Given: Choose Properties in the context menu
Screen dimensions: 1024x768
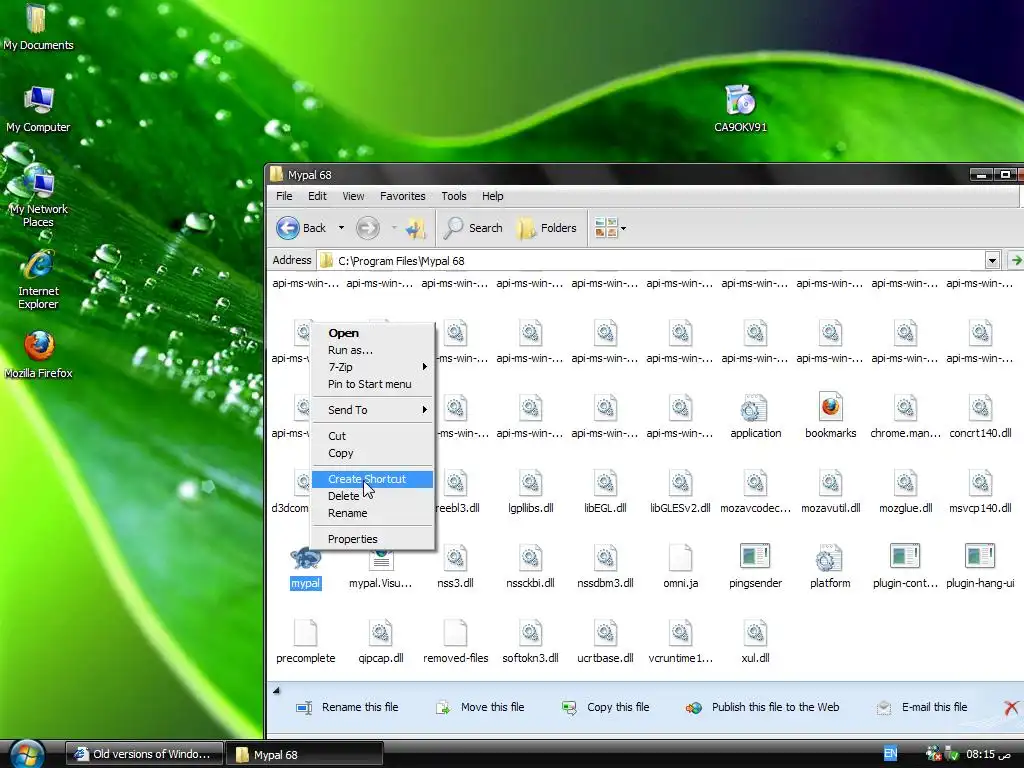Looking at the screenshot, I should (x=372, y=539).
